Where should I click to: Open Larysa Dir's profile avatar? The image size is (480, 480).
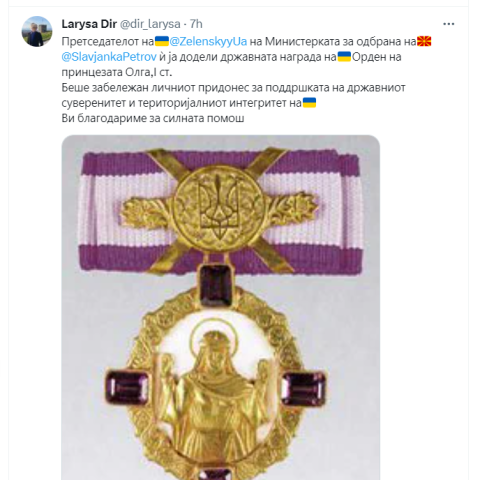(x=37, y=31)
